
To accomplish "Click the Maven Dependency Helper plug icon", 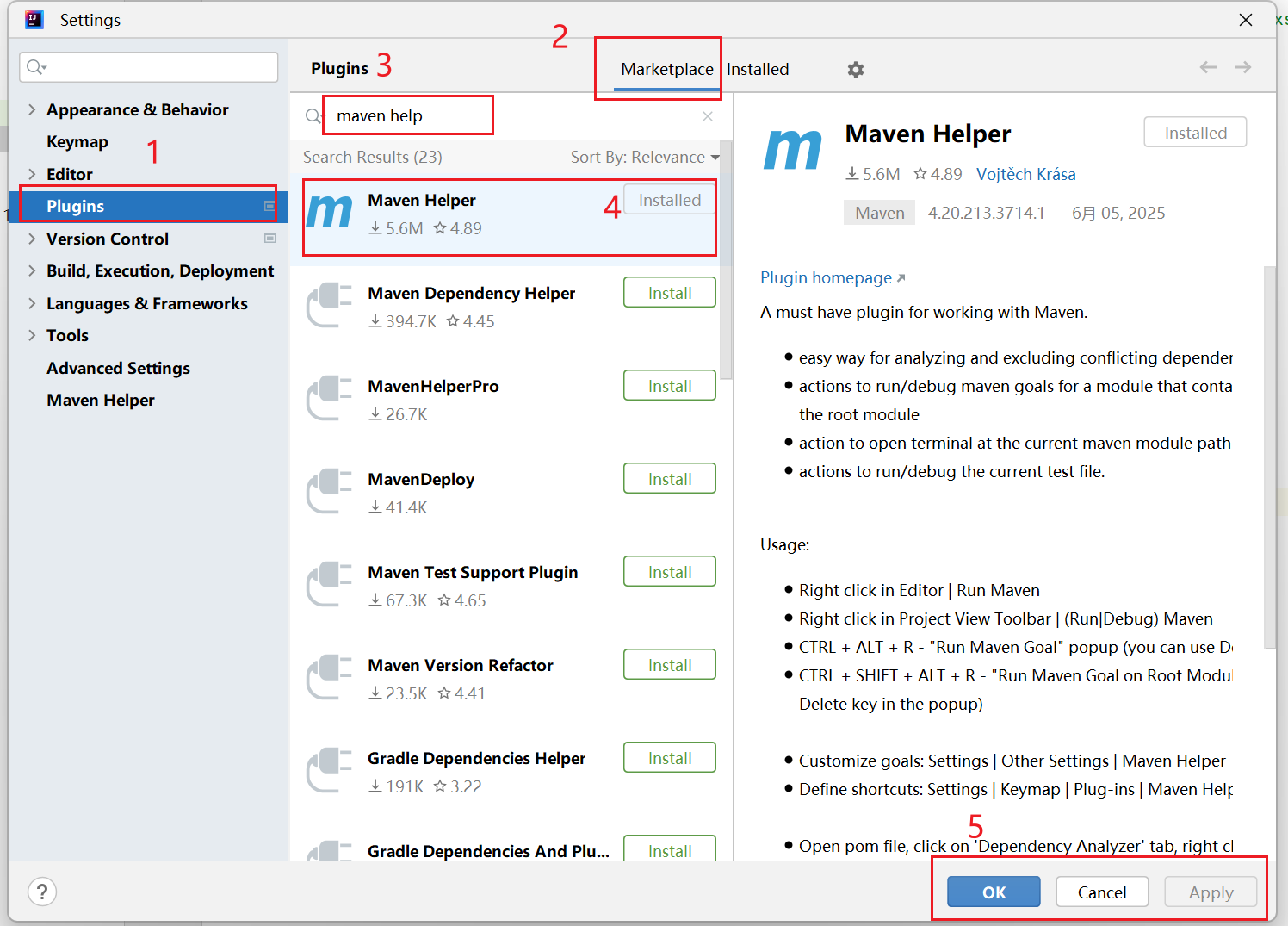I will point(330,305).
